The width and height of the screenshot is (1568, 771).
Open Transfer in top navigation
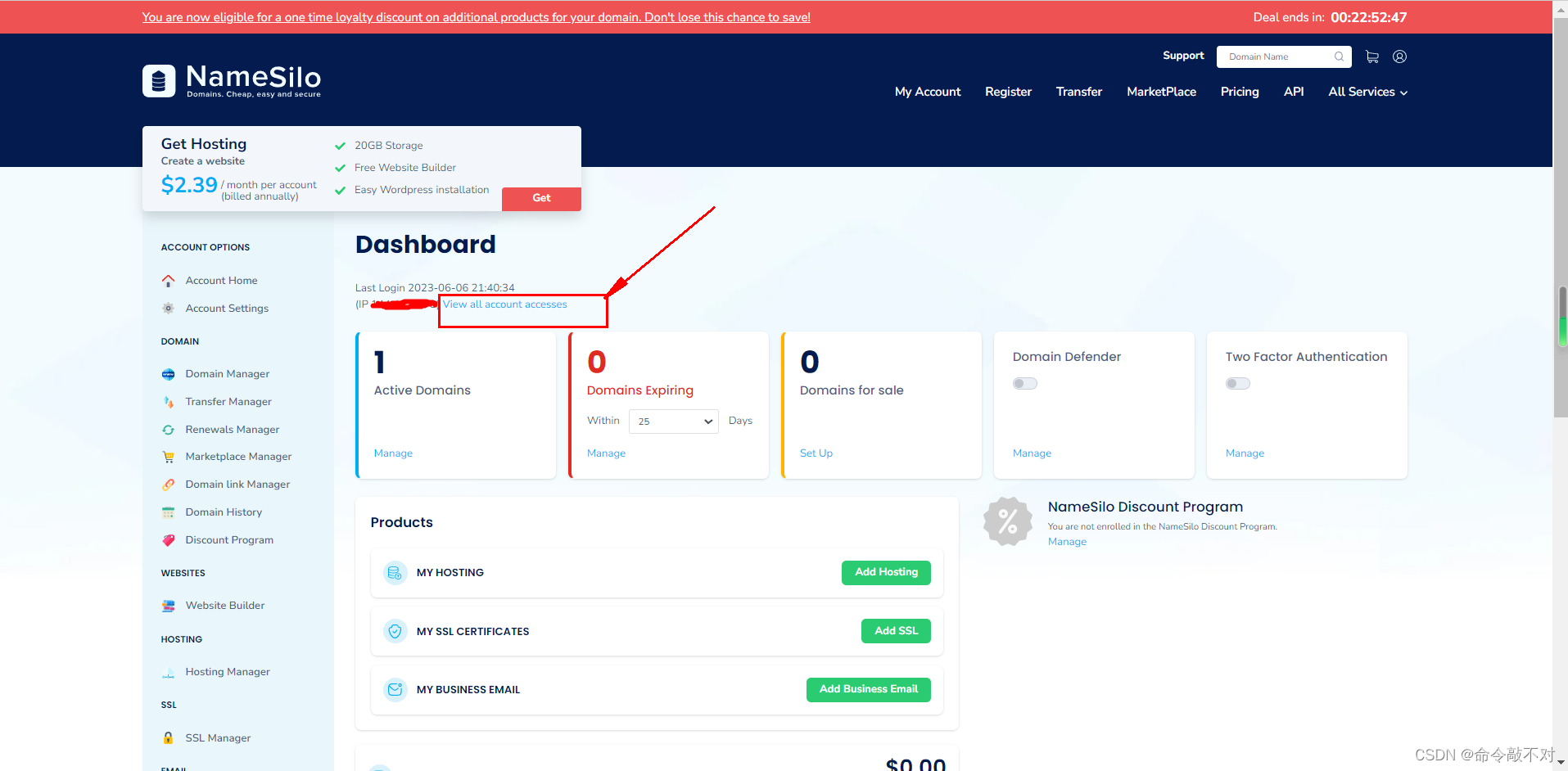[x=1079, y=92]
